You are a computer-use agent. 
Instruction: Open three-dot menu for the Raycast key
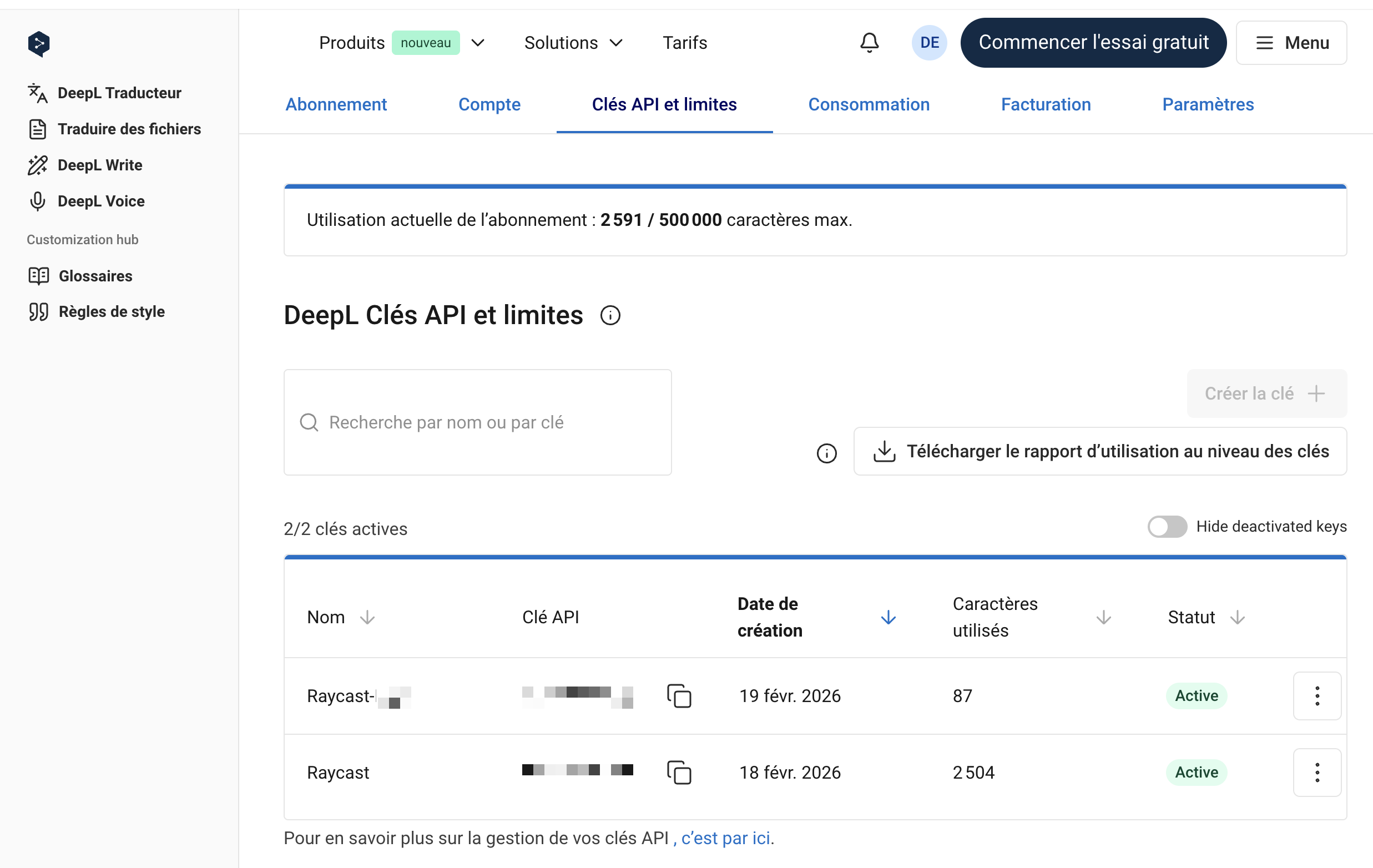(x=1316, y=773)
